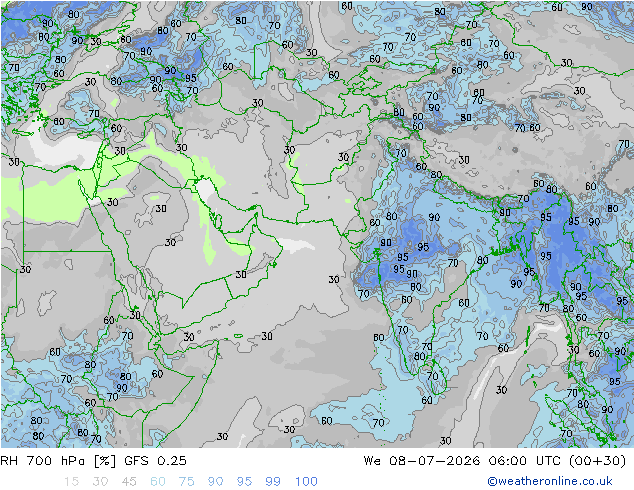Select the legend value 95

244,482
